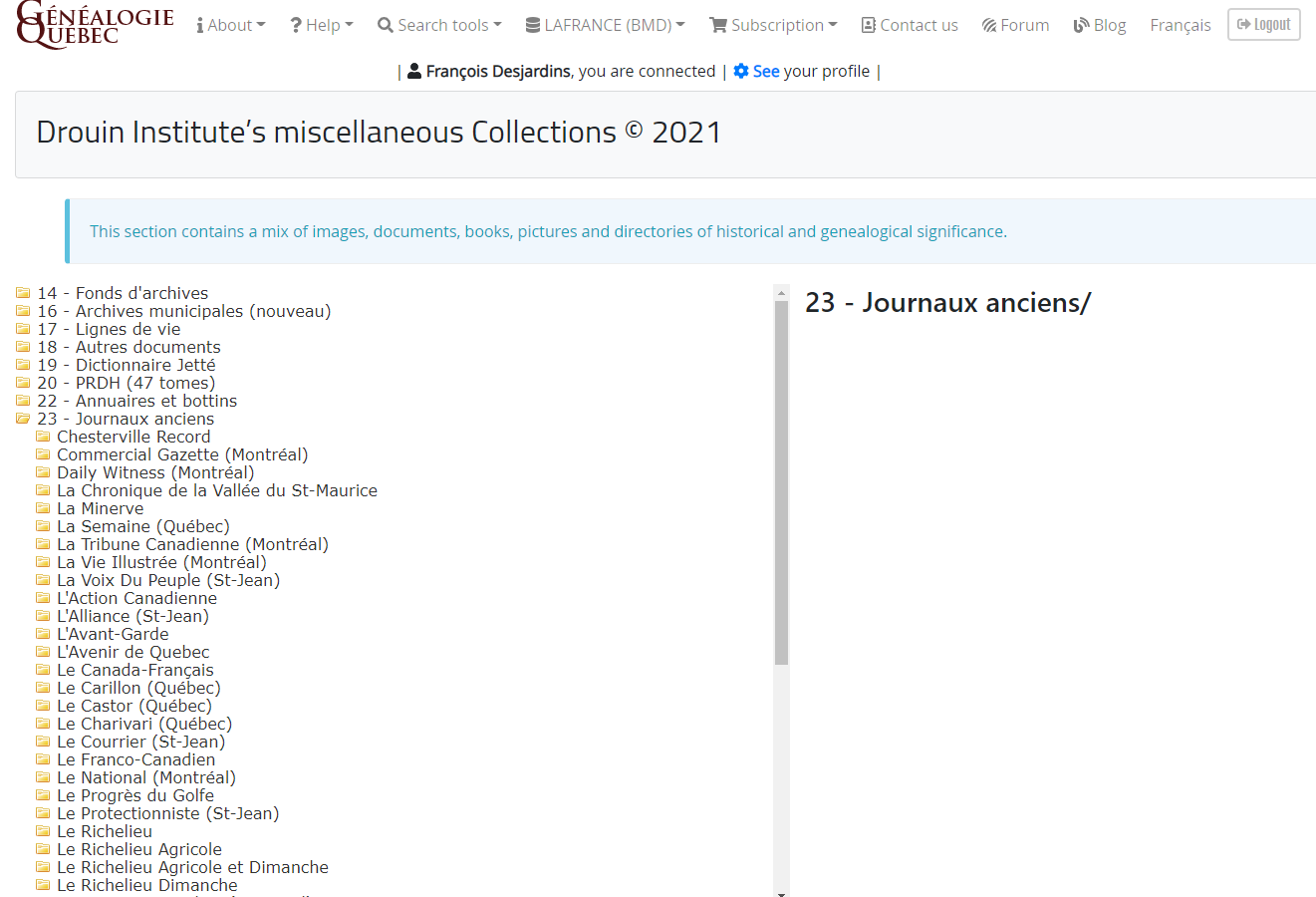1316x897 pixels.
Task: Open the Blog link
Action: (1100, 25)
